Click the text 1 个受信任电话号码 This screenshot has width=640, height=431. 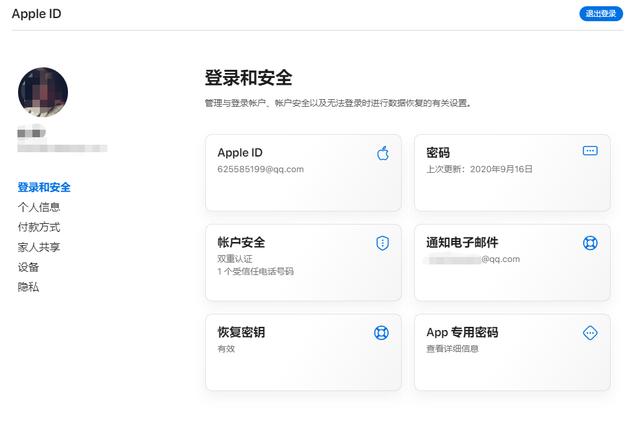coord(255,271)
